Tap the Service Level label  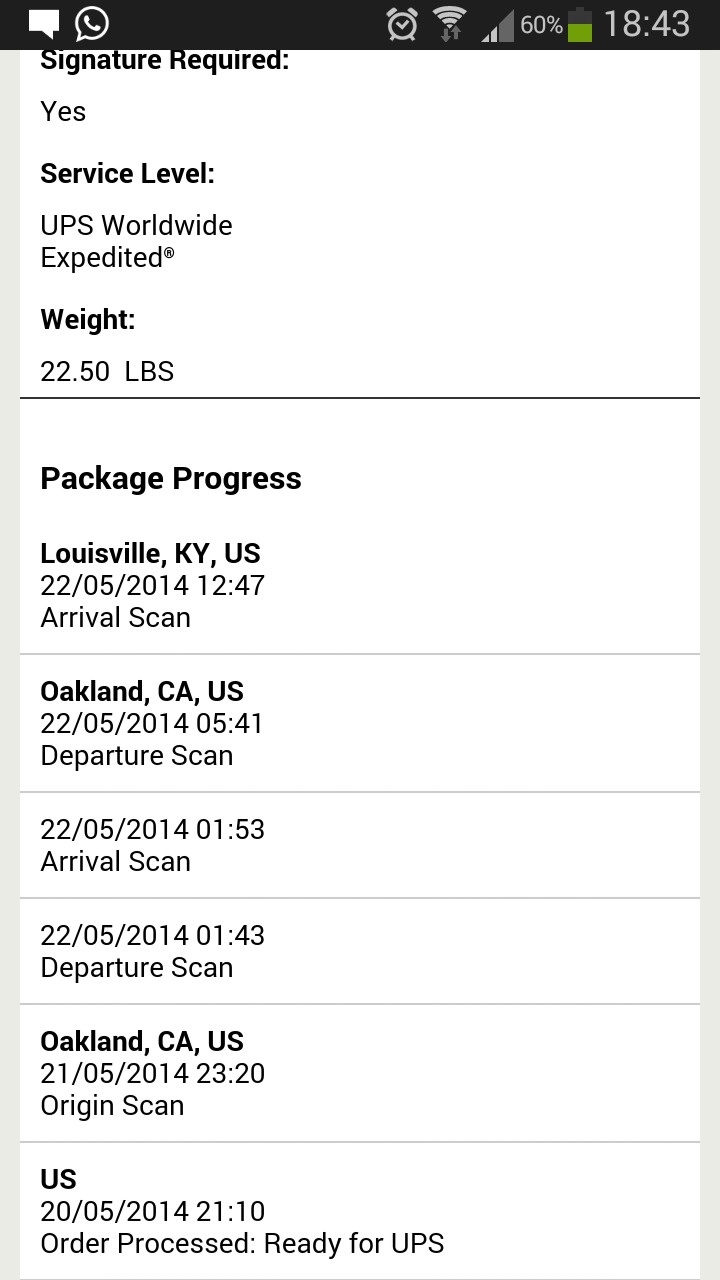pyautogui.click(x=128, y=174)
